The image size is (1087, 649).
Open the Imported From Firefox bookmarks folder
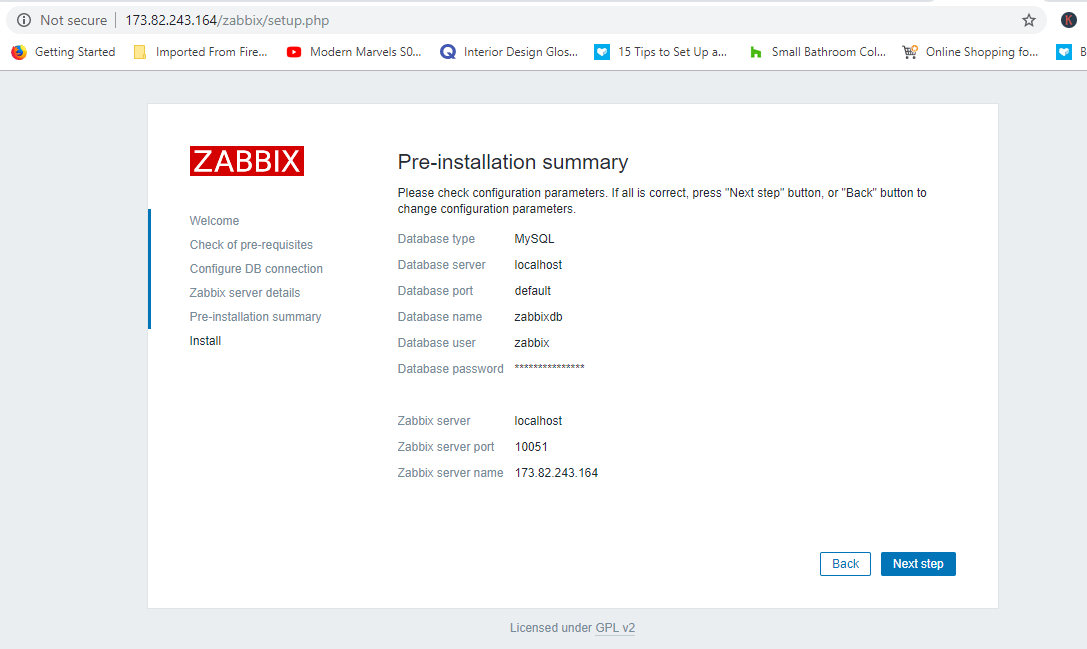[x=200, y=52]
